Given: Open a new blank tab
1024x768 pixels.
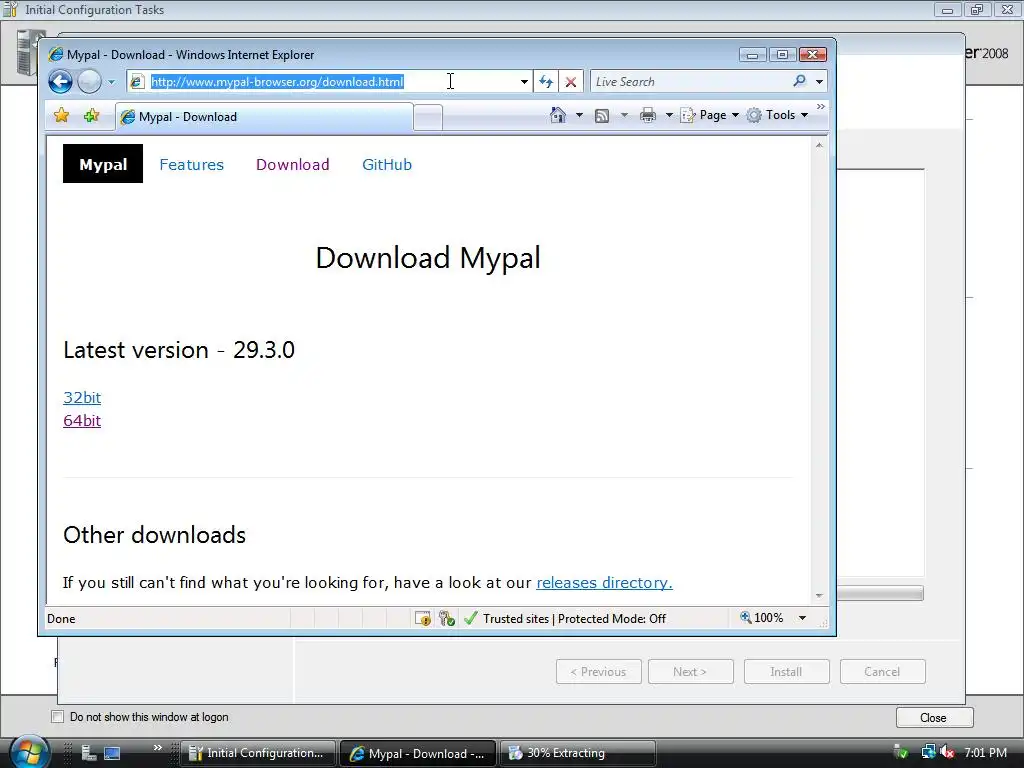Looking at the screenshot, I should click(428, 118).
